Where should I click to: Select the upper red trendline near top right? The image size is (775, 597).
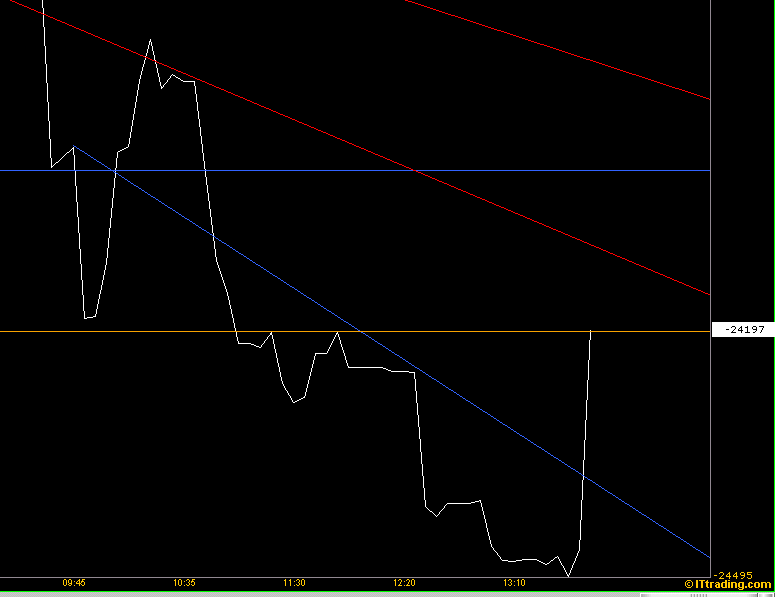(x=558, y=50)
